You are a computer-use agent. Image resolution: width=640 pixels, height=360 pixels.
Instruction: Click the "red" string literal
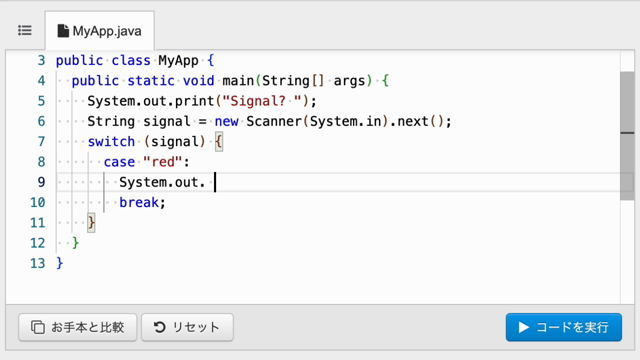(162, 162)
